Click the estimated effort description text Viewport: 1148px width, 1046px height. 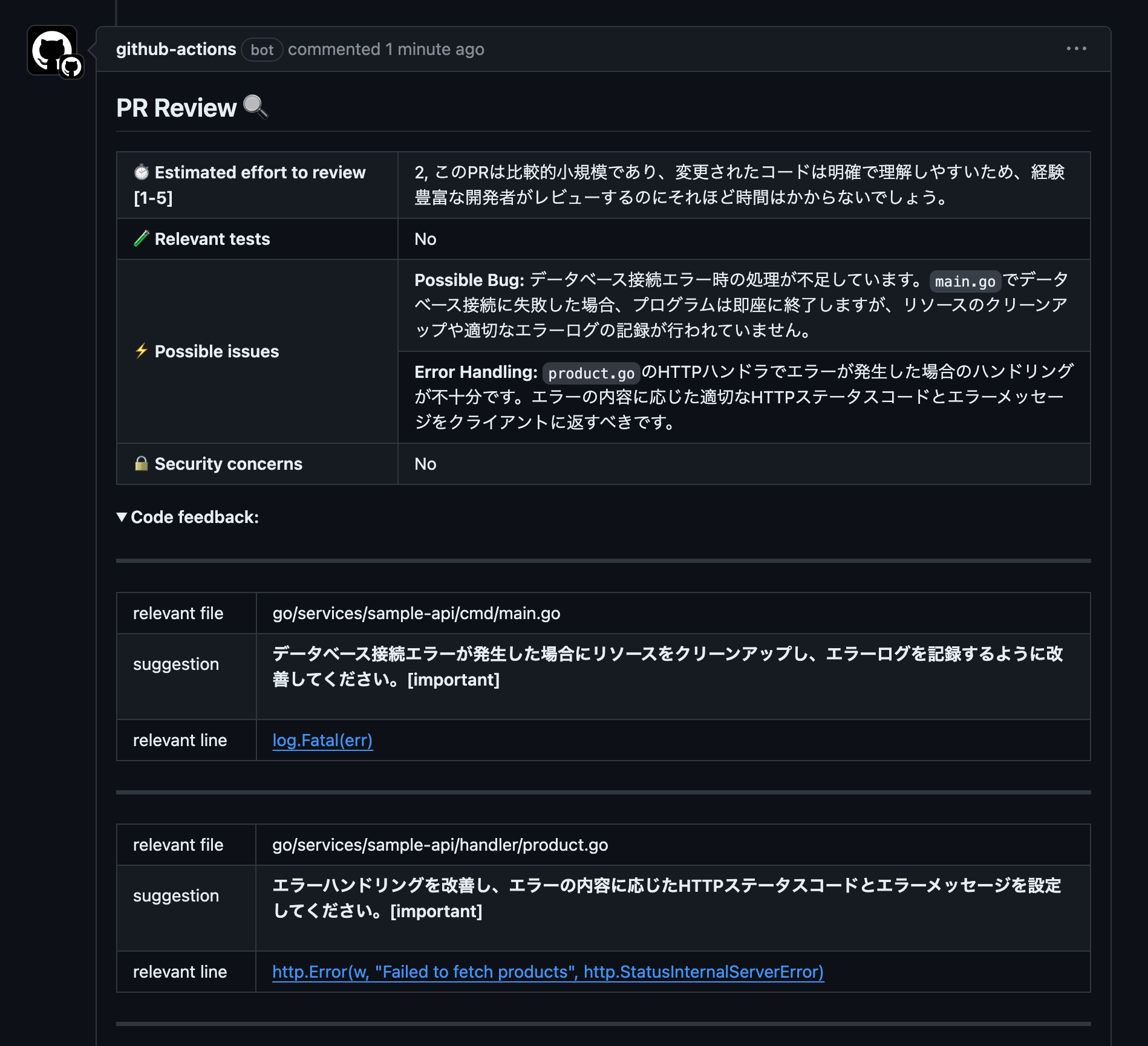click(739, 185)
